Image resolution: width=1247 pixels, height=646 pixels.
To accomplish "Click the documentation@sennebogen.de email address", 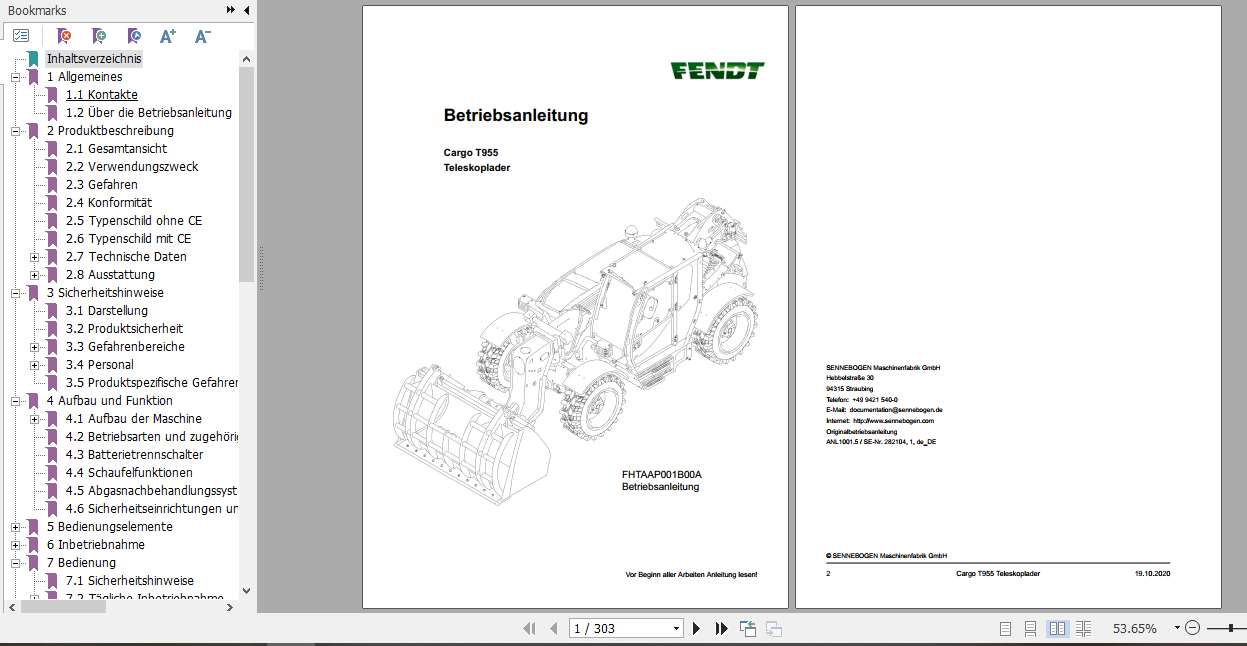I will [x=896, y=410].
